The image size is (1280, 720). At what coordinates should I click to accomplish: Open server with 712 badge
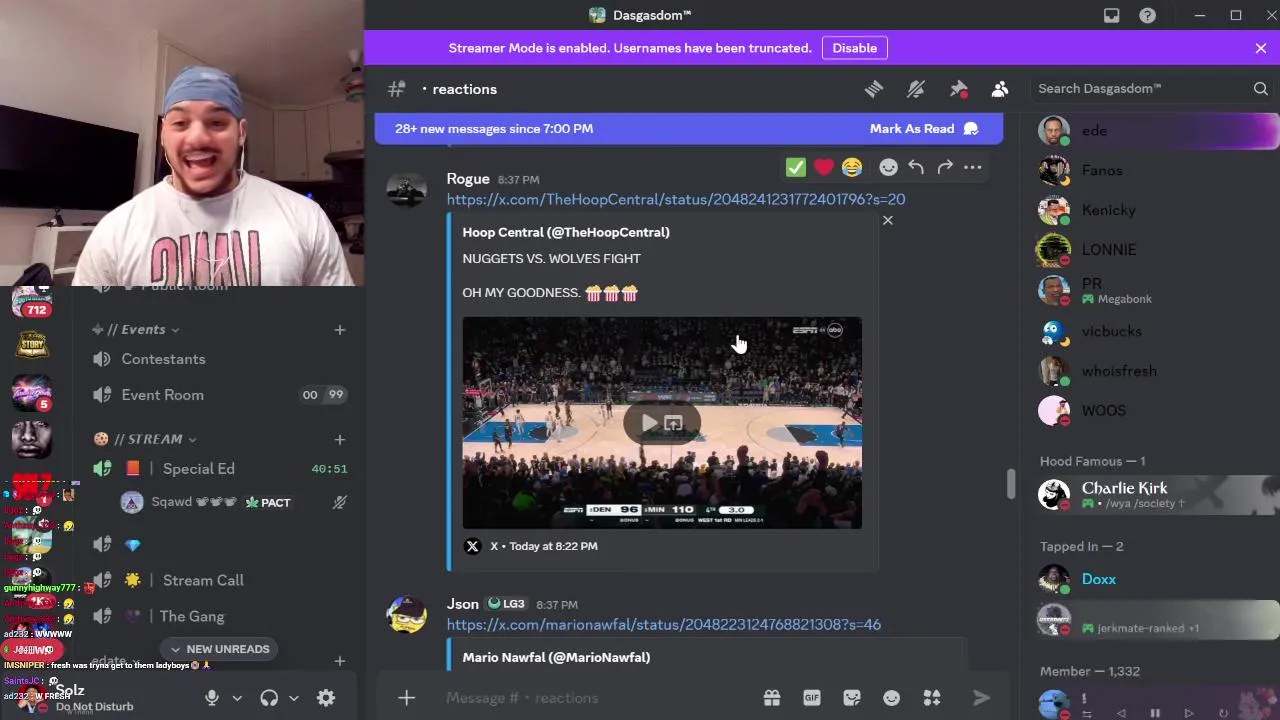click(32, 301)
